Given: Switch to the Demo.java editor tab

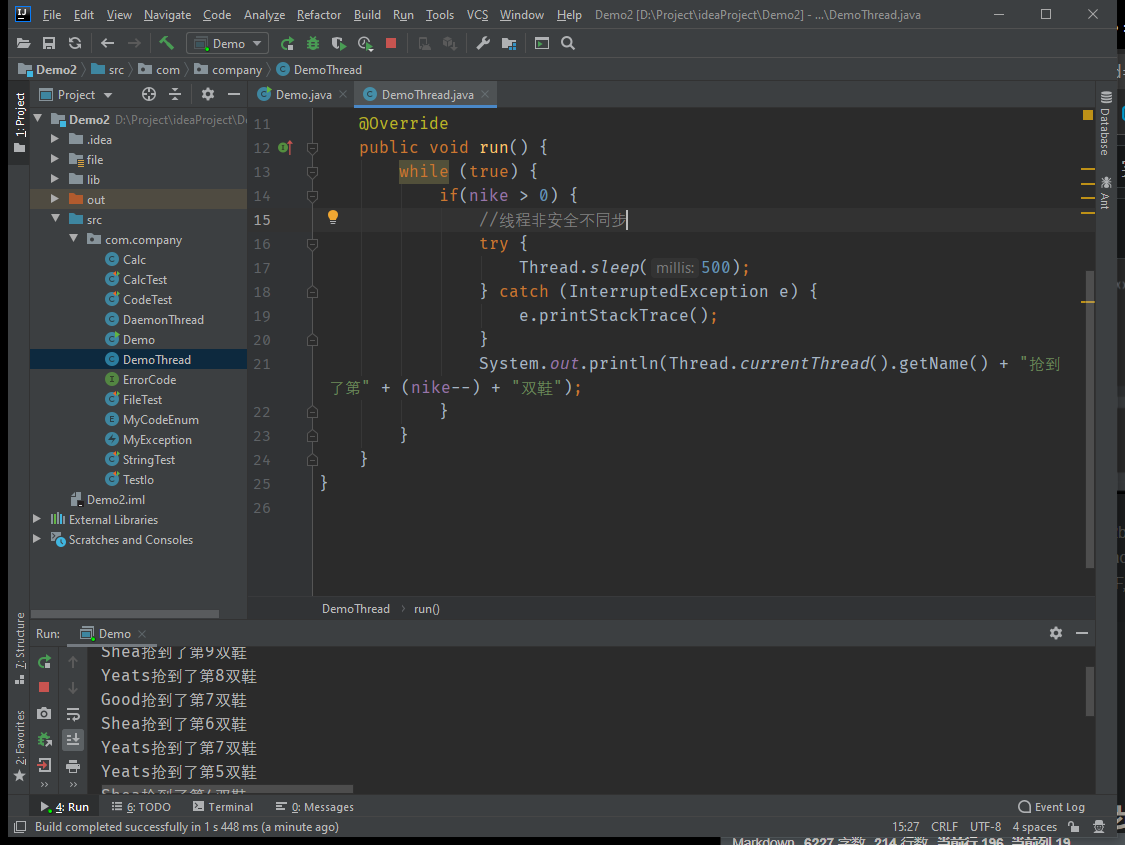Looking at the screenshot, I should 303,95.
